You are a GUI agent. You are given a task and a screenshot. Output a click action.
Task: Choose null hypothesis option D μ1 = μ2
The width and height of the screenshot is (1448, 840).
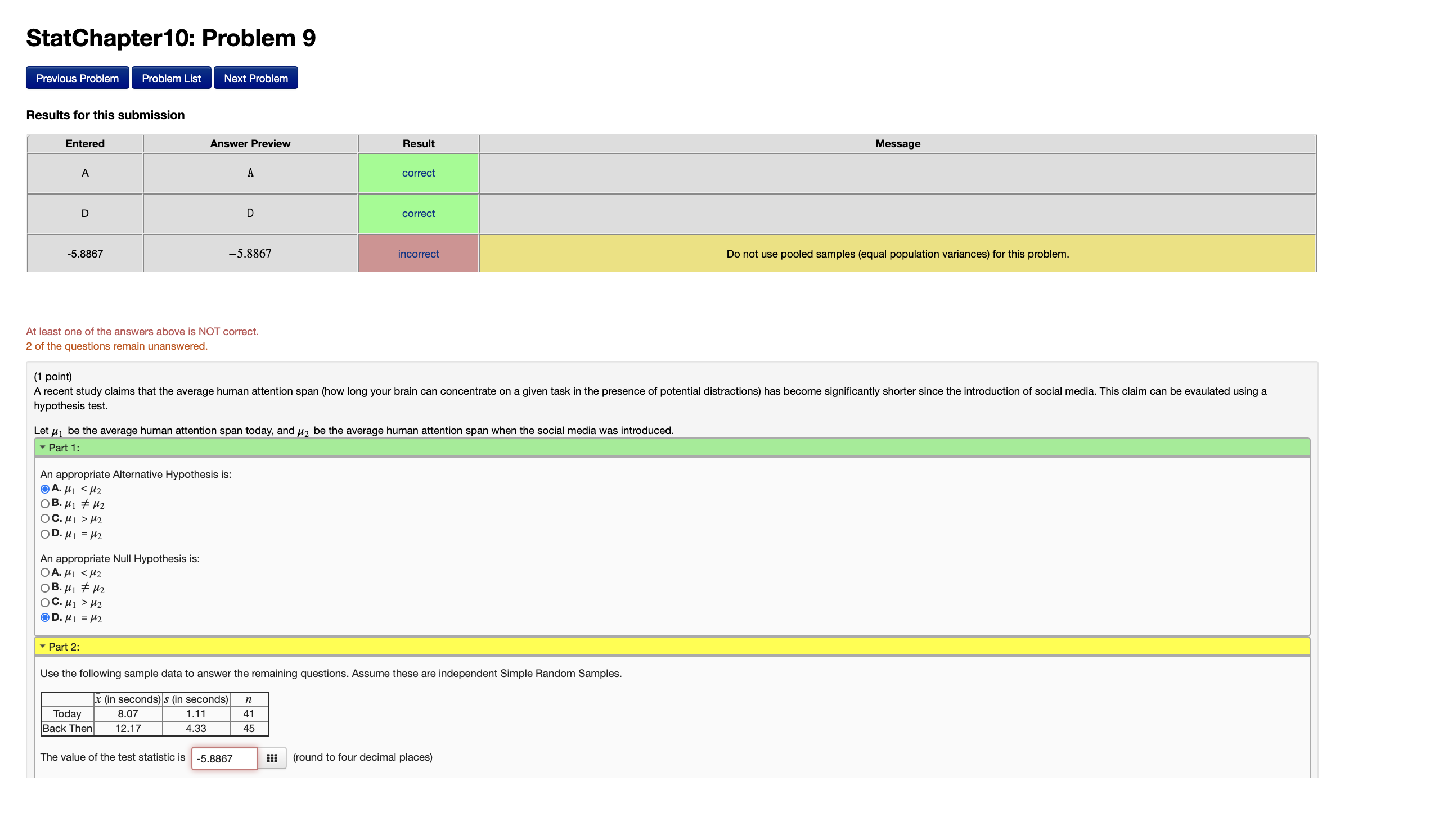45,618
